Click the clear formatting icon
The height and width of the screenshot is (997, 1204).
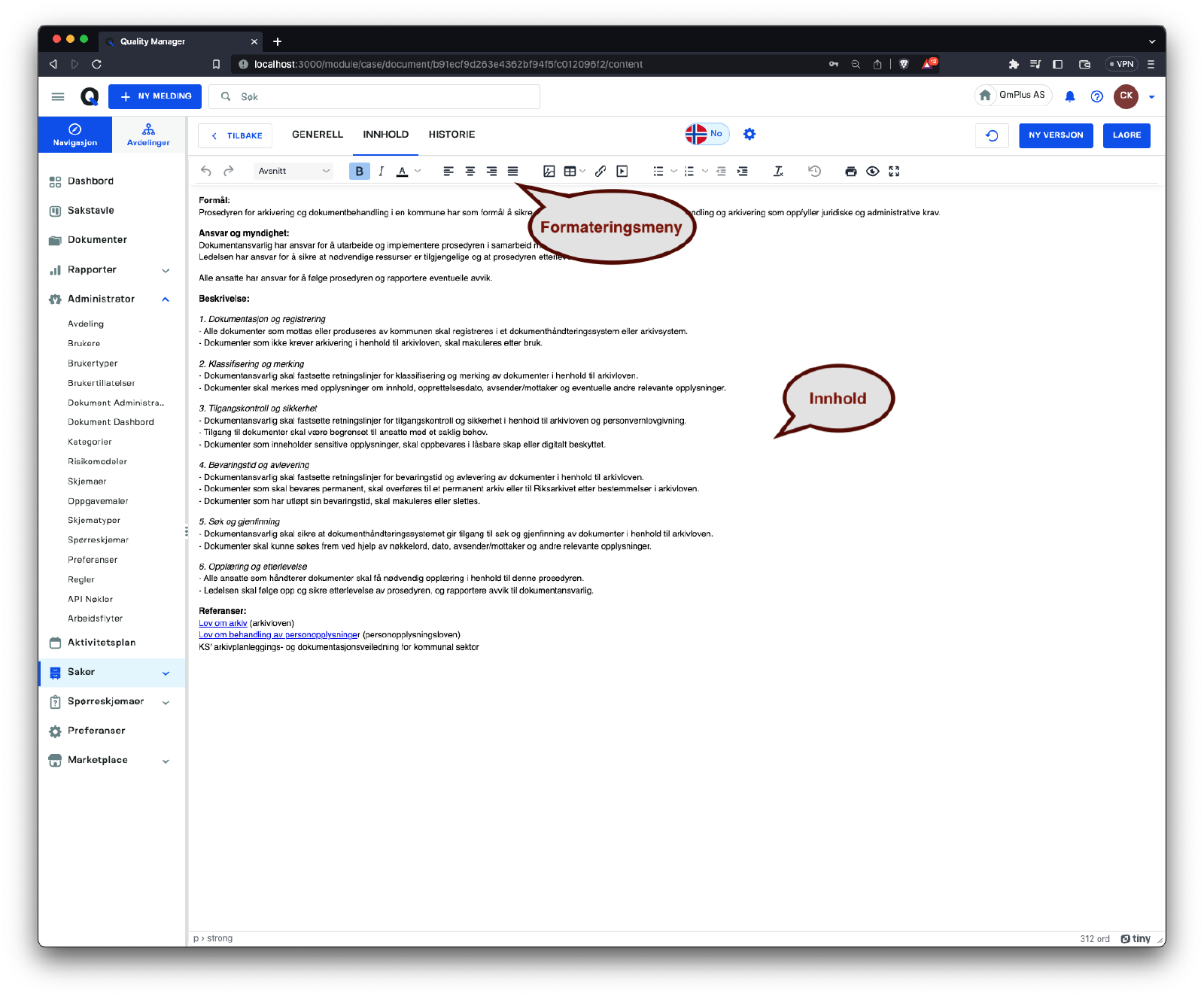click(x=779, y=172)
